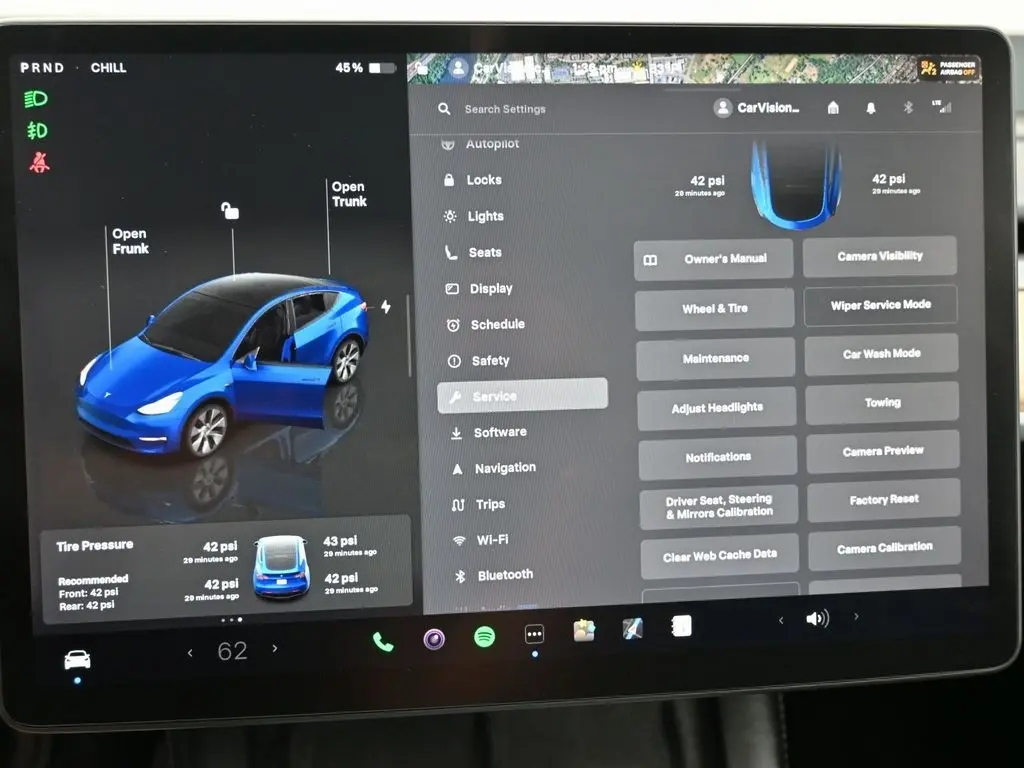Tap the notification bell icon

click(870, 108)
